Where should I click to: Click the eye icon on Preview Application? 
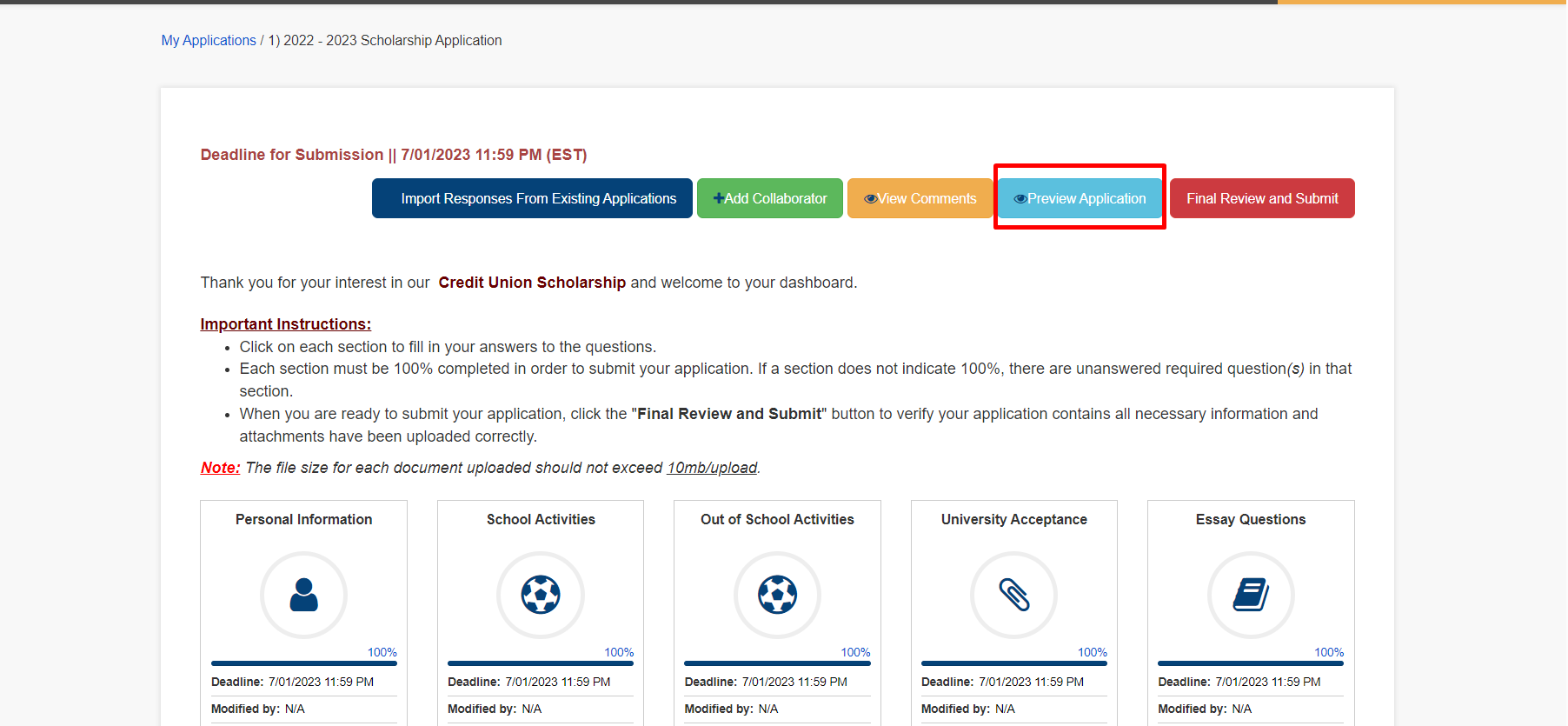coord(1020,199)
